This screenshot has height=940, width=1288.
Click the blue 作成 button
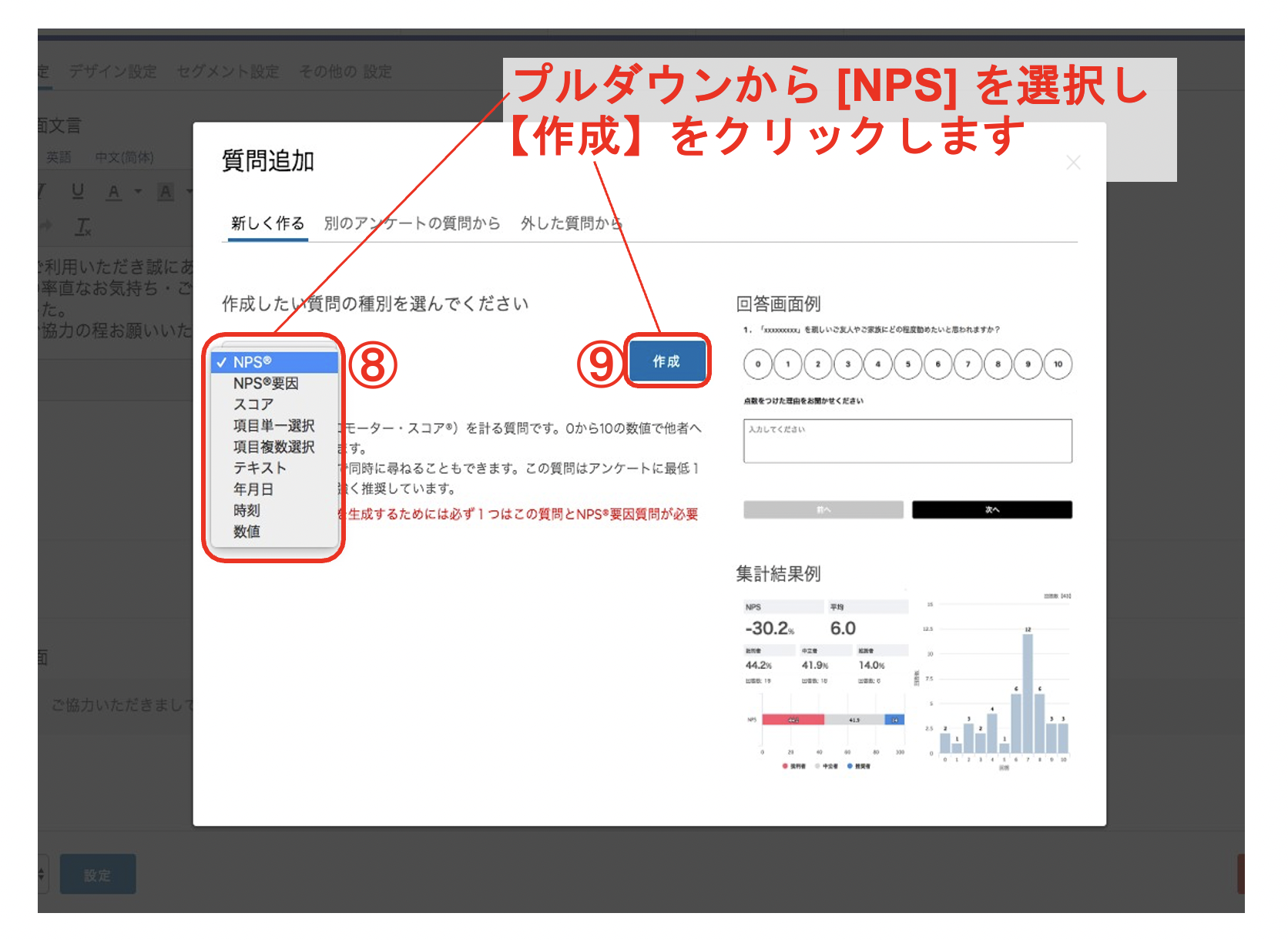(666, 361)
